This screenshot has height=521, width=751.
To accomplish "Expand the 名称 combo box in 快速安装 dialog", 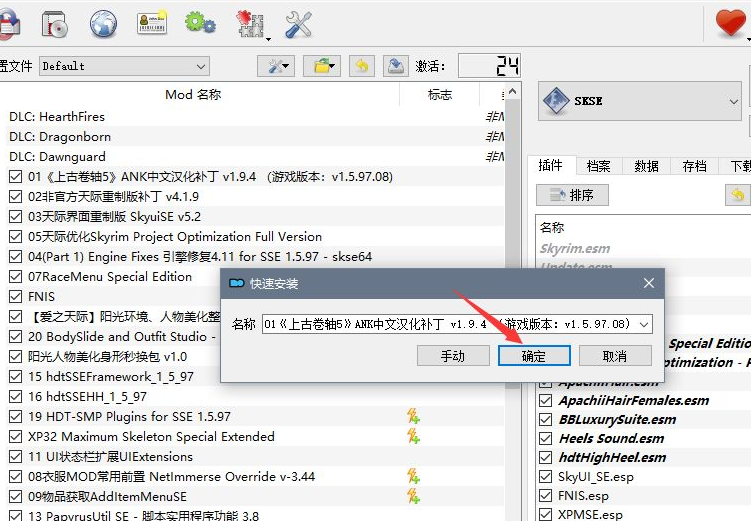I will (x=644, y=325).
